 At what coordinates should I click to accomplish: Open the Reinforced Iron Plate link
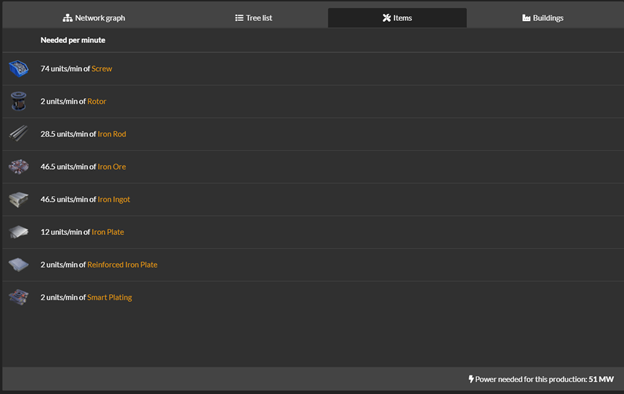pyautogui.click(x=122, y=264)
